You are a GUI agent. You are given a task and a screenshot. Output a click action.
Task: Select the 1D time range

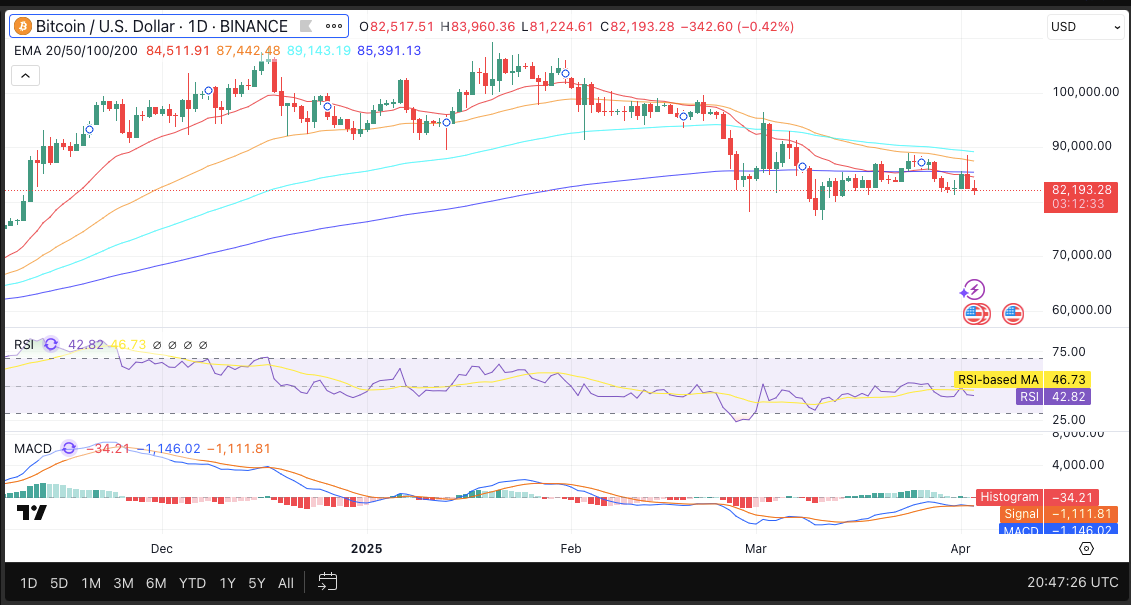click(x=29, y=583)
